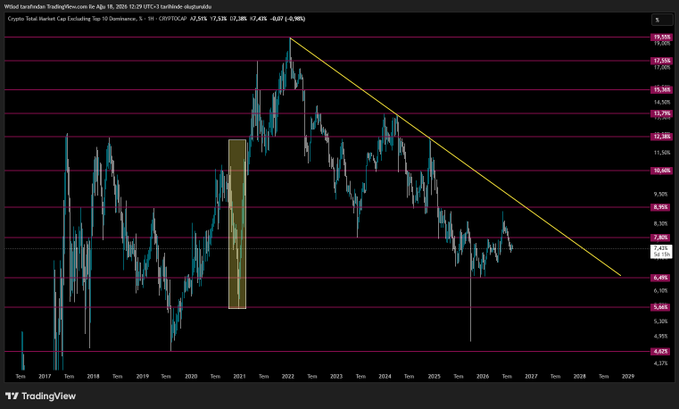Click the 2022 label on time axis

click(288, 377)
